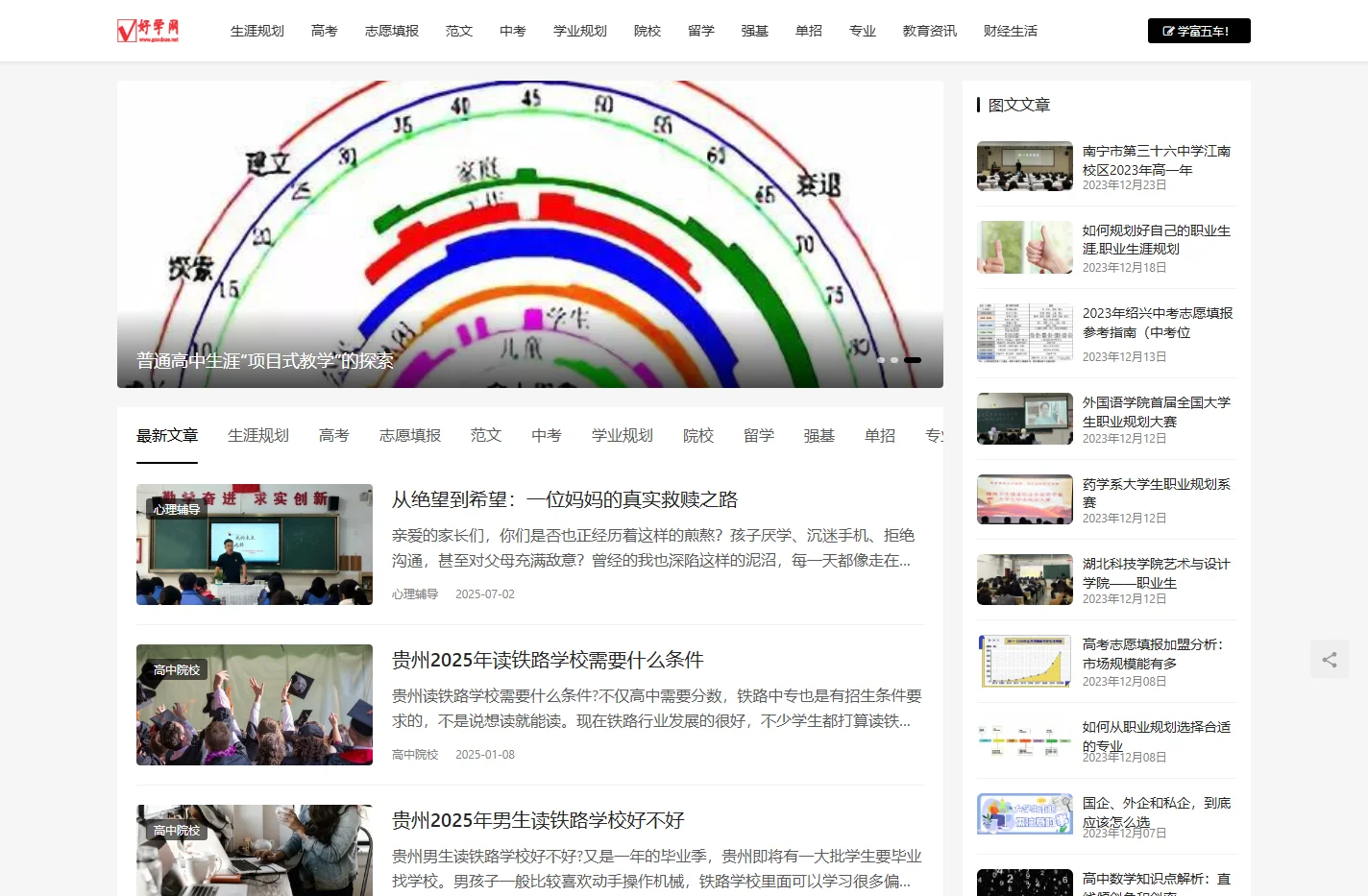Open sidebar article 外国语学院首届全国大学生职业规划大赛

pyautogui.click(x=1157, y=412)
